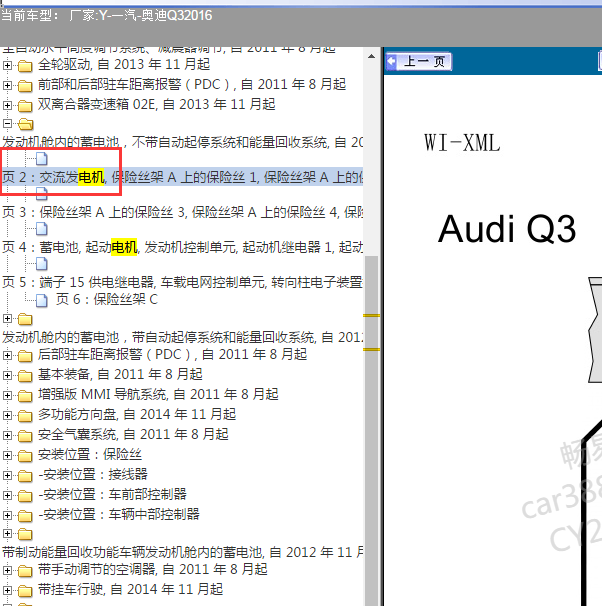Expand the 基本装备 folder node
Image resolution: width=602 pixels, height=606 pixels.
pos(7,375)
